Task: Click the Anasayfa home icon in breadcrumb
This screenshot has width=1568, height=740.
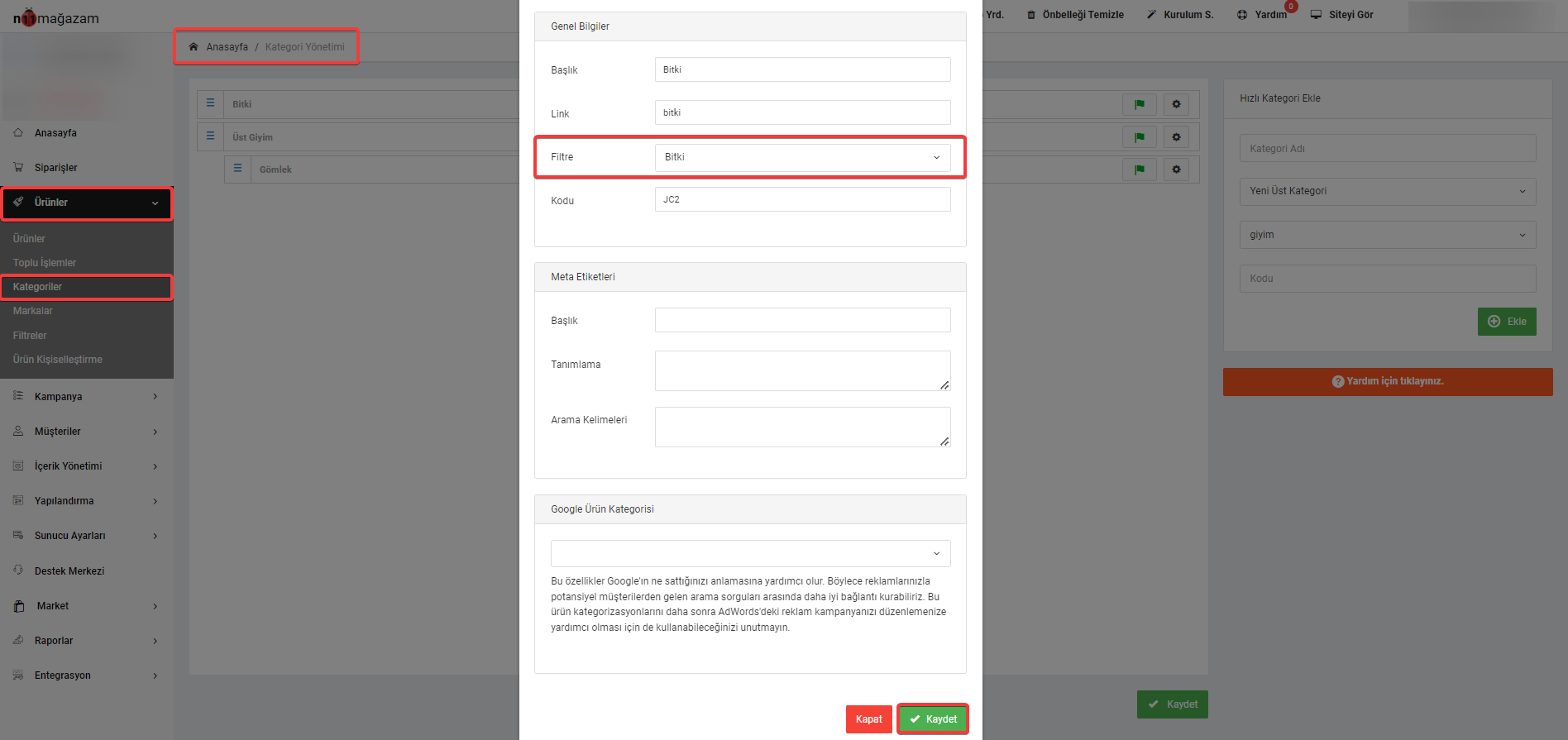Action: point(194,47)
